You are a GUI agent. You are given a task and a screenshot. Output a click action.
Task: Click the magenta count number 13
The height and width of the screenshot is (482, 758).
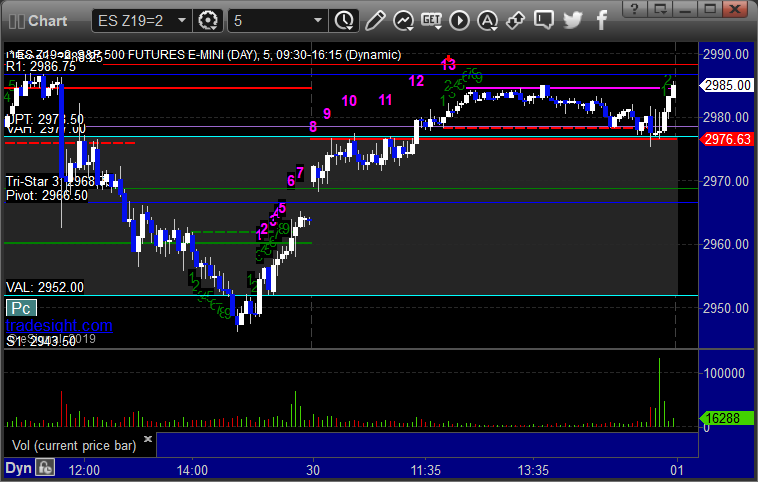(448, 64)
